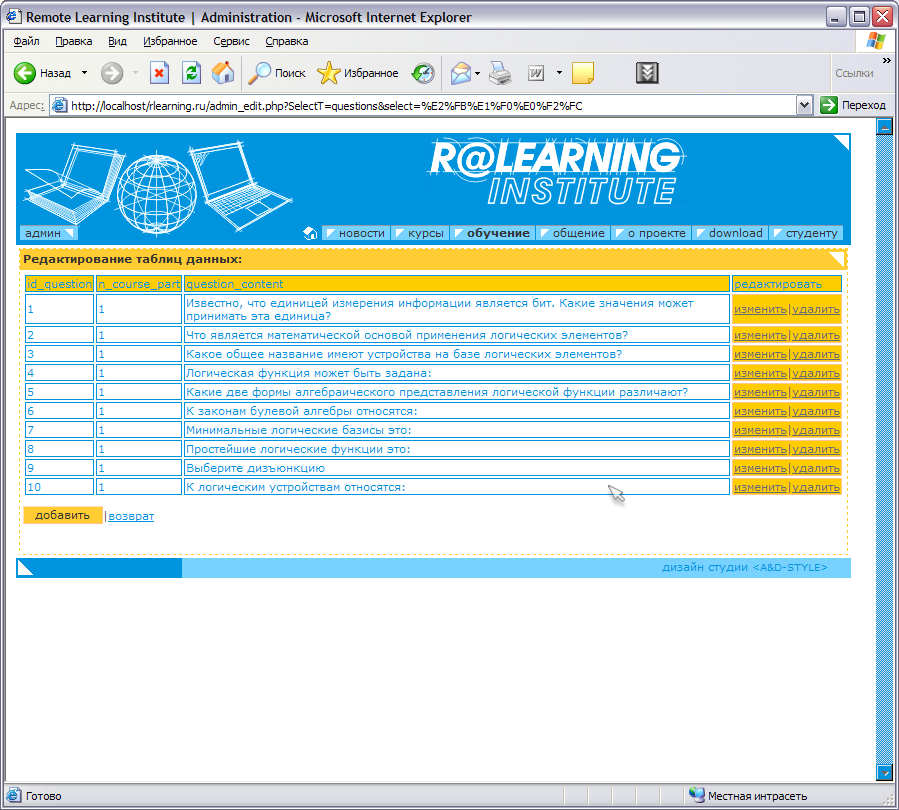Open Избранное favorites star button
This screenshot has width=899, height=810.
(358, 73)
